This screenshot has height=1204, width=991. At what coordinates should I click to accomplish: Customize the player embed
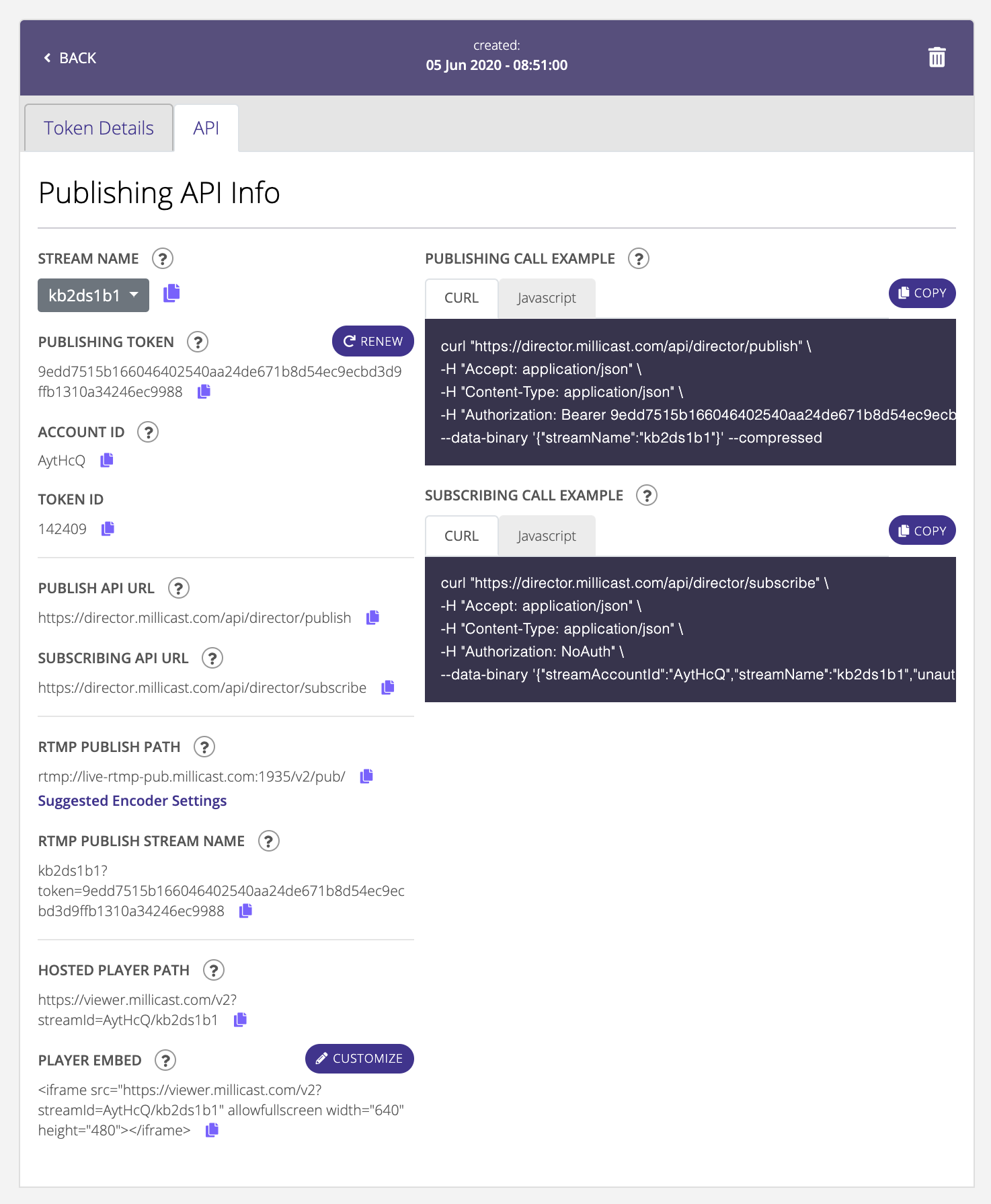coord(360,1059)
